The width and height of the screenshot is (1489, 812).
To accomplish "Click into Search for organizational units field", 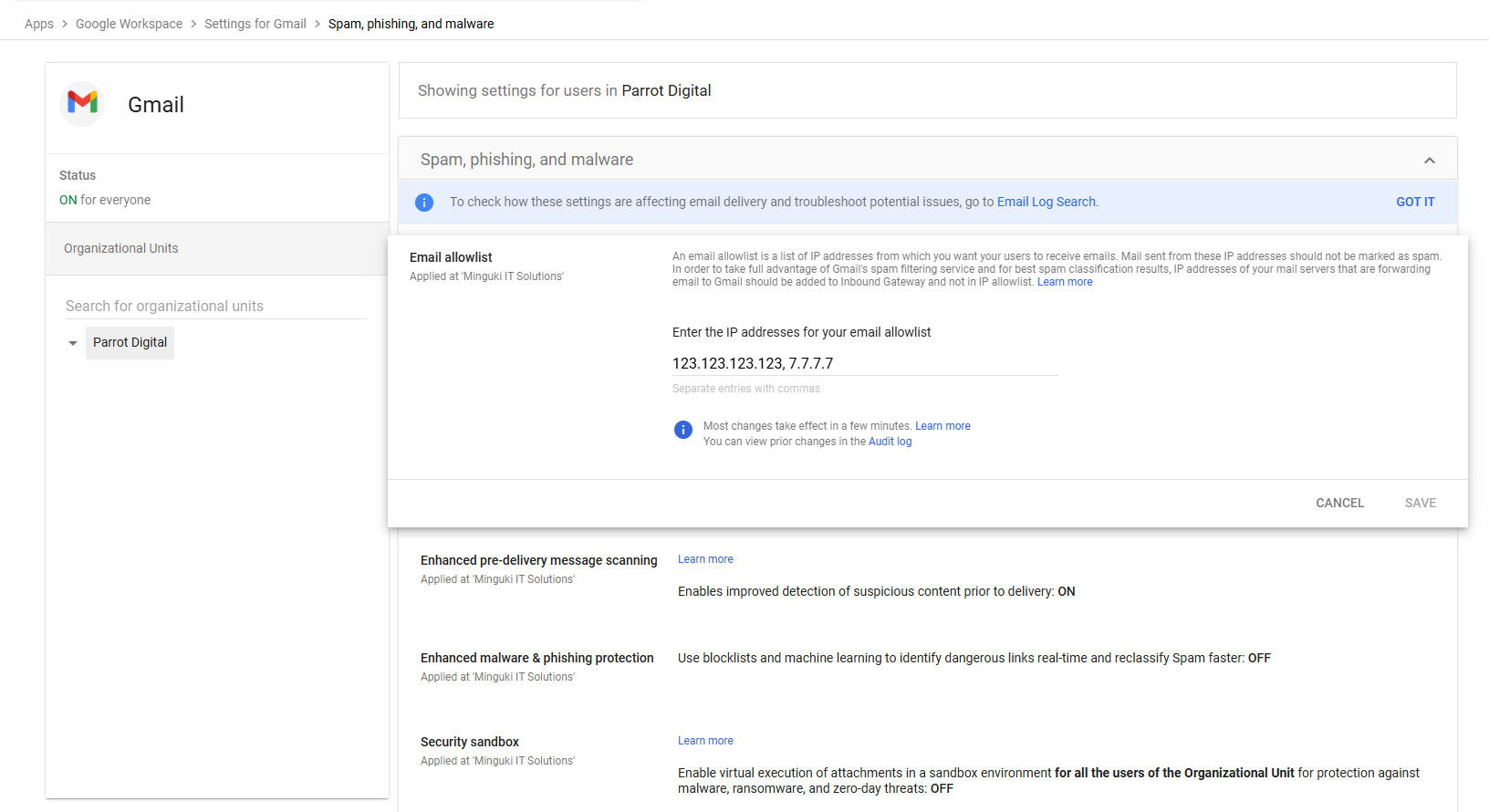I will tap(215, 307).
